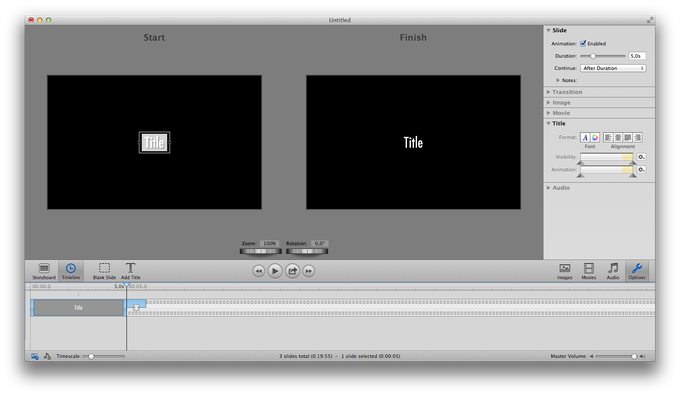Switch to Storyboard view
Screen dimensions: 680x396
[44, 271]
